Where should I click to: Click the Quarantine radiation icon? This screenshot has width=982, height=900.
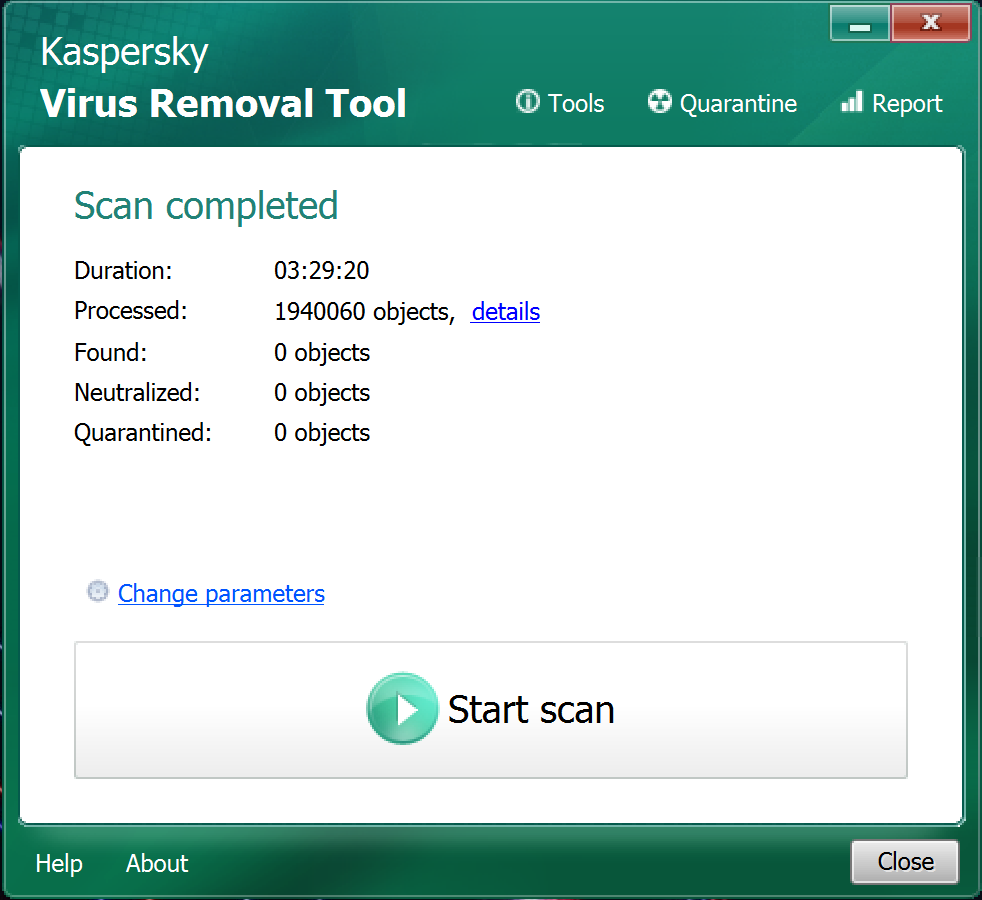coord(659,101)
